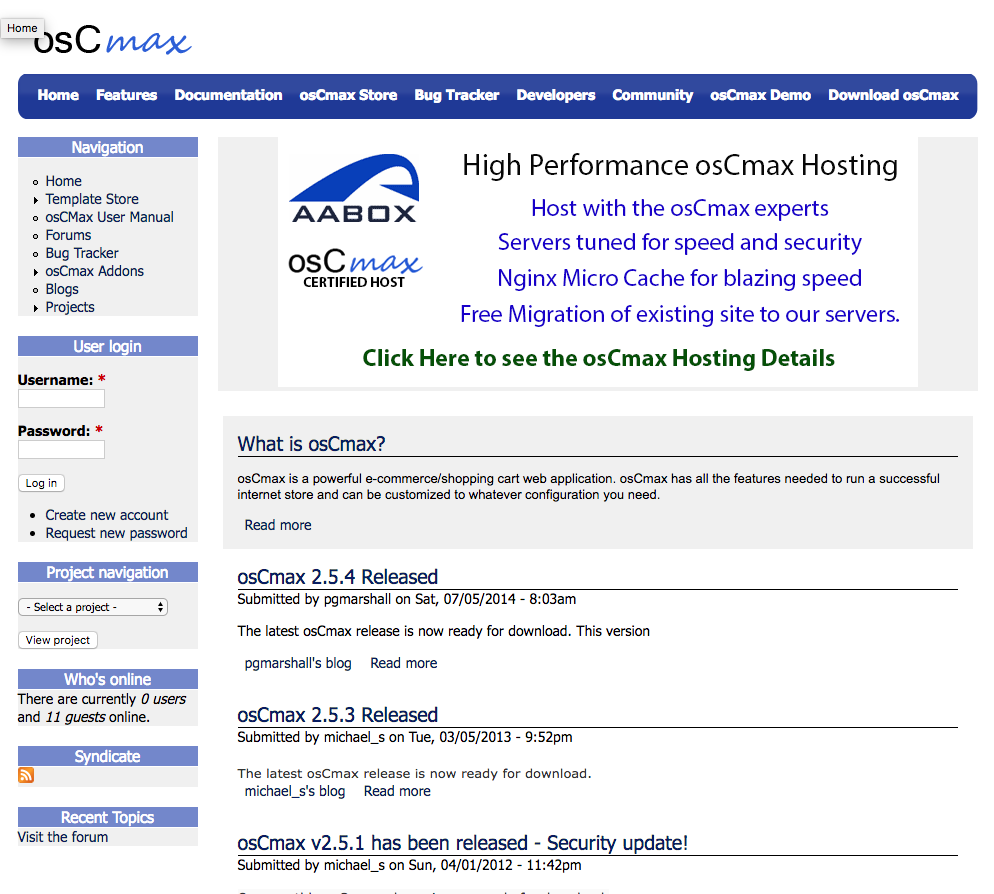This screenshot has width=994, height=894.
Task: Click "Host with the osCmax experts" banner text
Action: [x=680, y=208]
